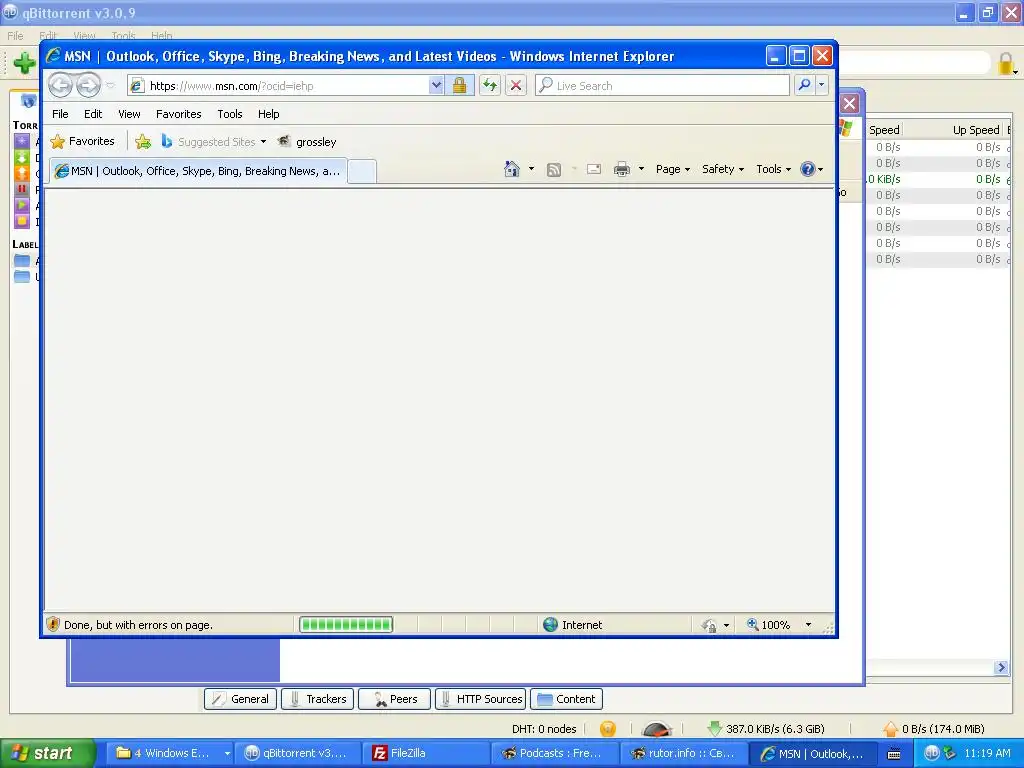Click the blue magnifier Search button
This screenshot has width=1024, height=768.
coord(805,86)
